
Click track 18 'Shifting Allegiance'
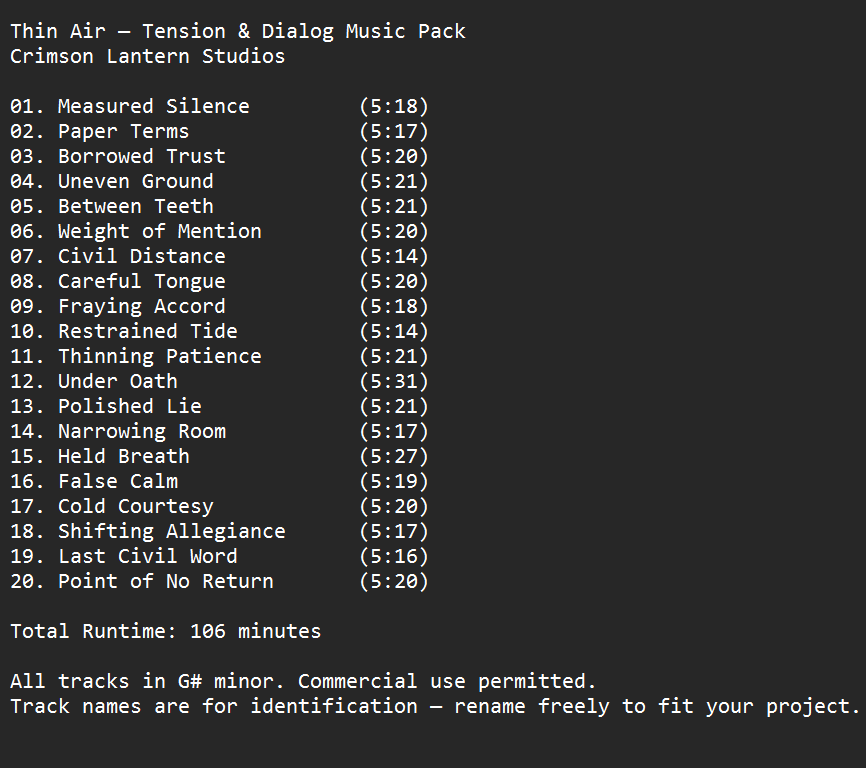click(171, 531)
